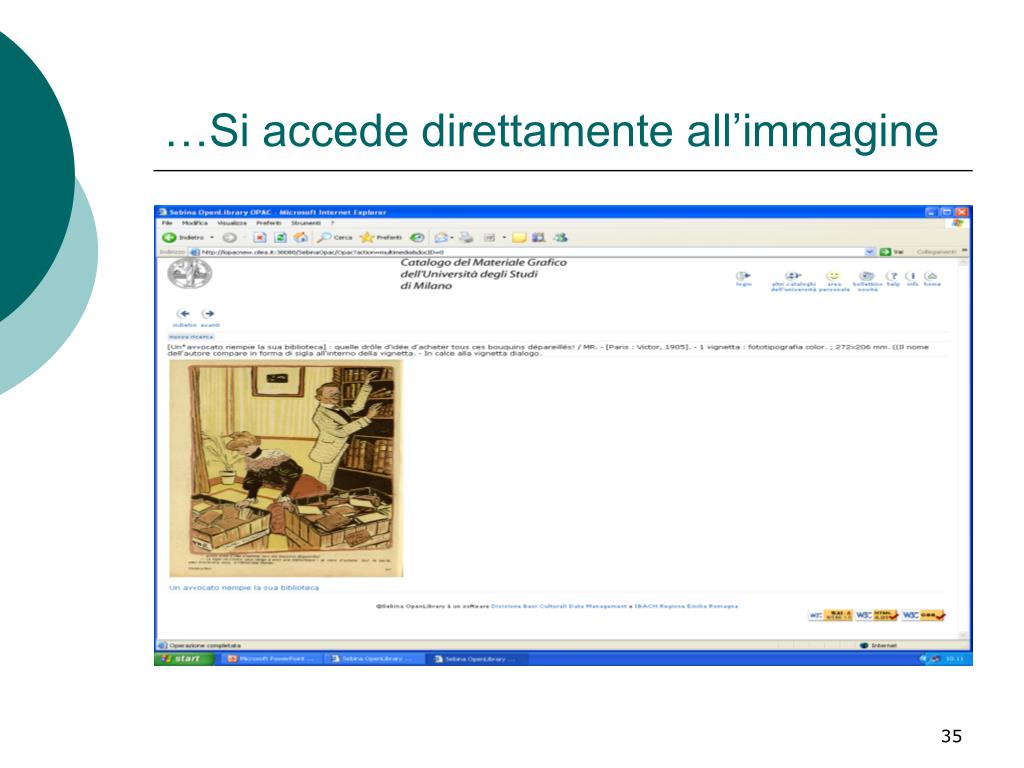Click the first W3C WAI-A badge
This screenshot has height=768, width=1024.
(830, 615)
